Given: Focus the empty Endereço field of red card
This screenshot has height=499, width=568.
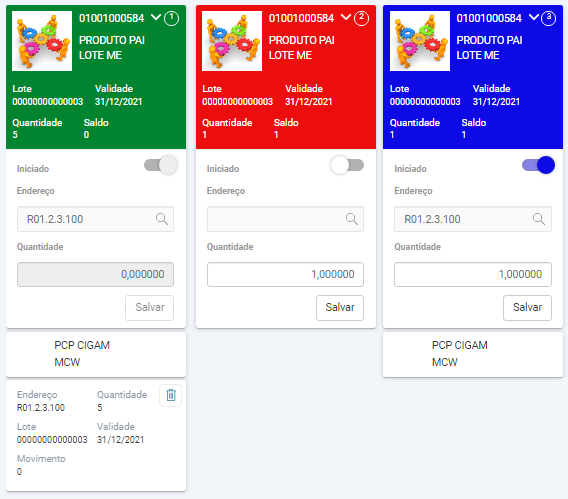Looking at the screenshot, I should 285,219.
